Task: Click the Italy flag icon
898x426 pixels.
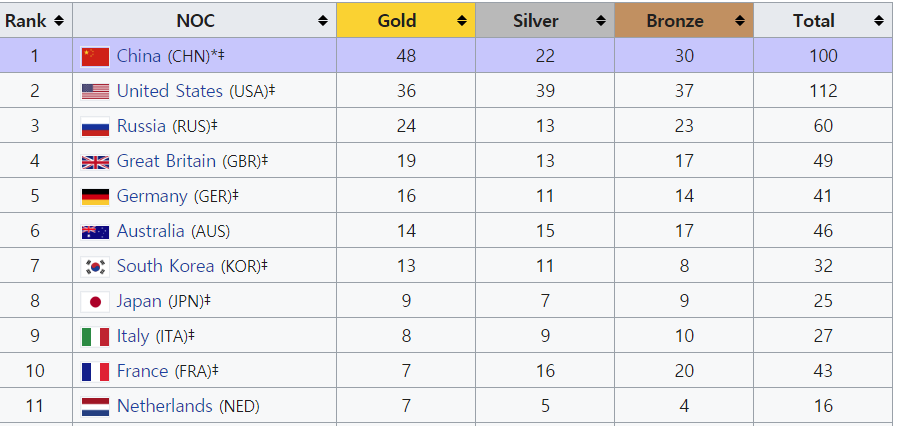Action: point(95,336)
